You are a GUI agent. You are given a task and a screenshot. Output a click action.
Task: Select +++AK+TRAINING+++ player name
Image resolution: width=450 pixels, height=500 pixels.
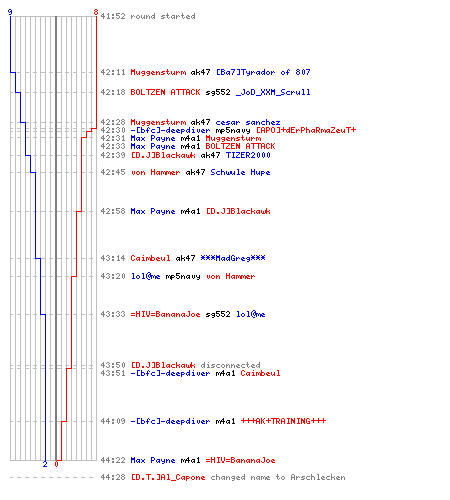[x=283, y=421]
